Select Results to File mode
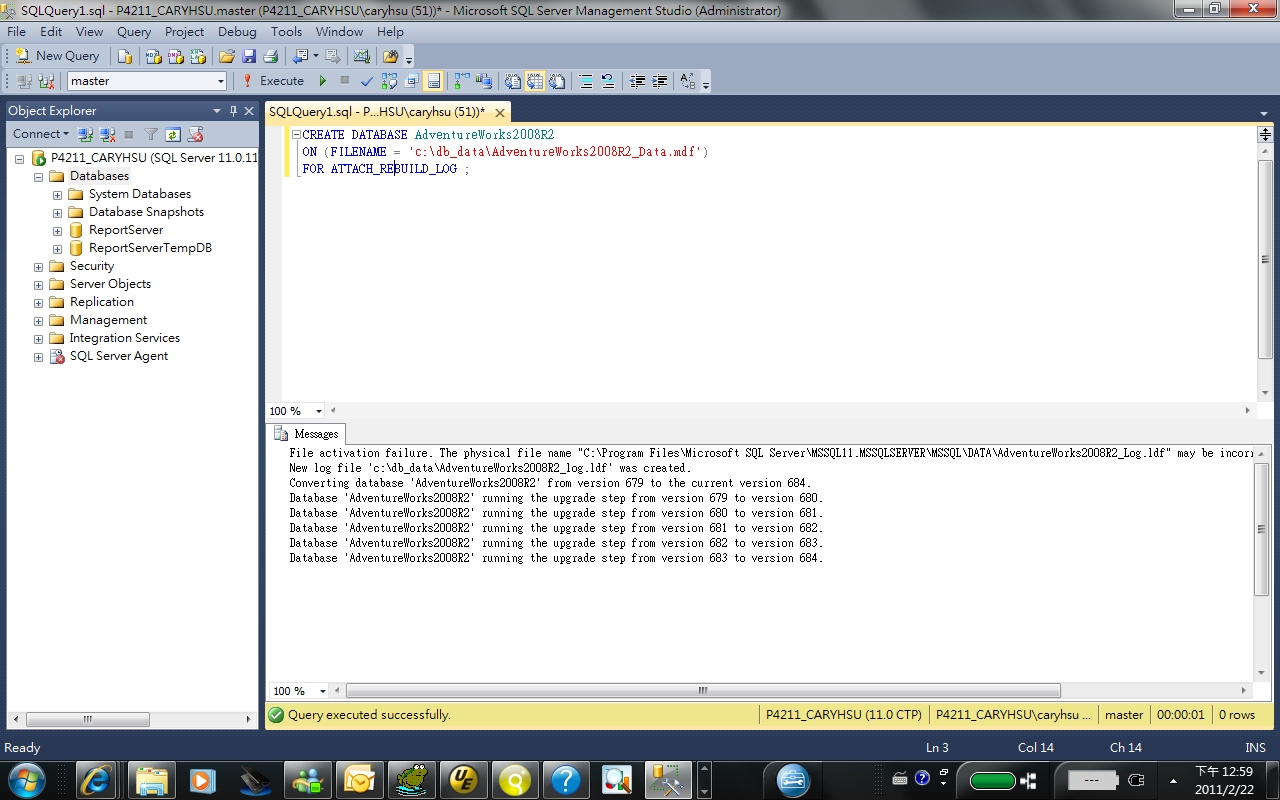Viewport: 1280px width, 800px height. [x=557, y=81]
